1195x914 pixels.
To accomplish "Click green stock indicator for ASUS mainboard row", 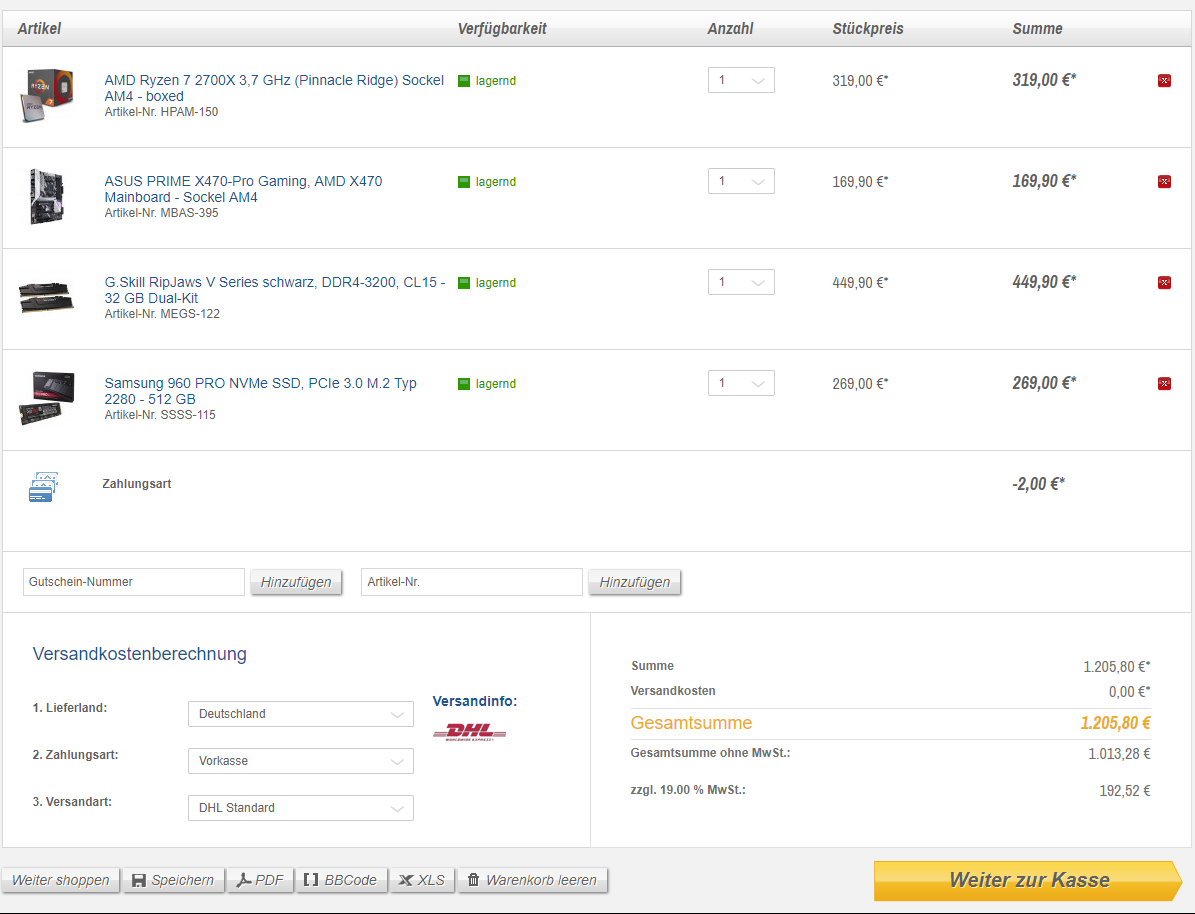I will [x=463, y=181].
